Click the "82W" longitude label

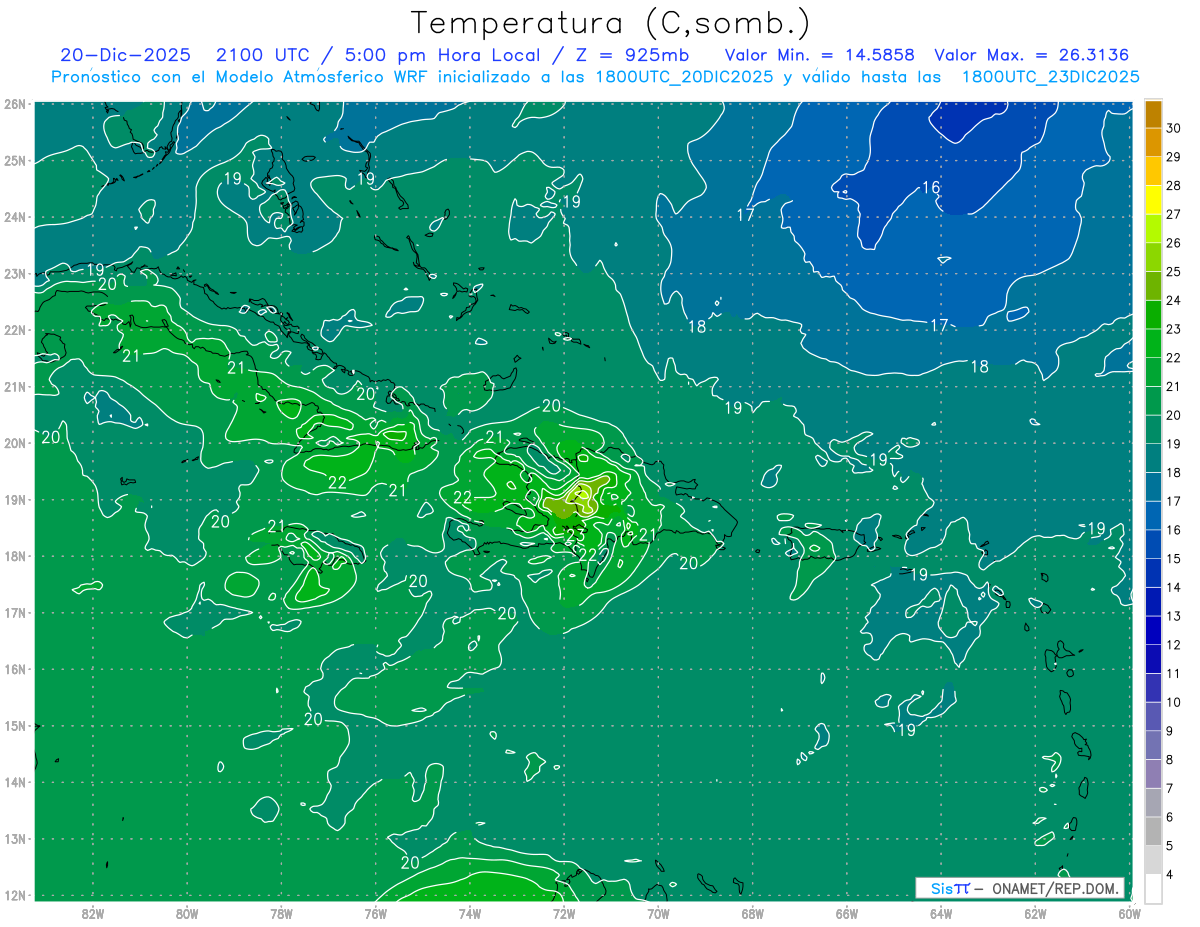tap(92, 913)
